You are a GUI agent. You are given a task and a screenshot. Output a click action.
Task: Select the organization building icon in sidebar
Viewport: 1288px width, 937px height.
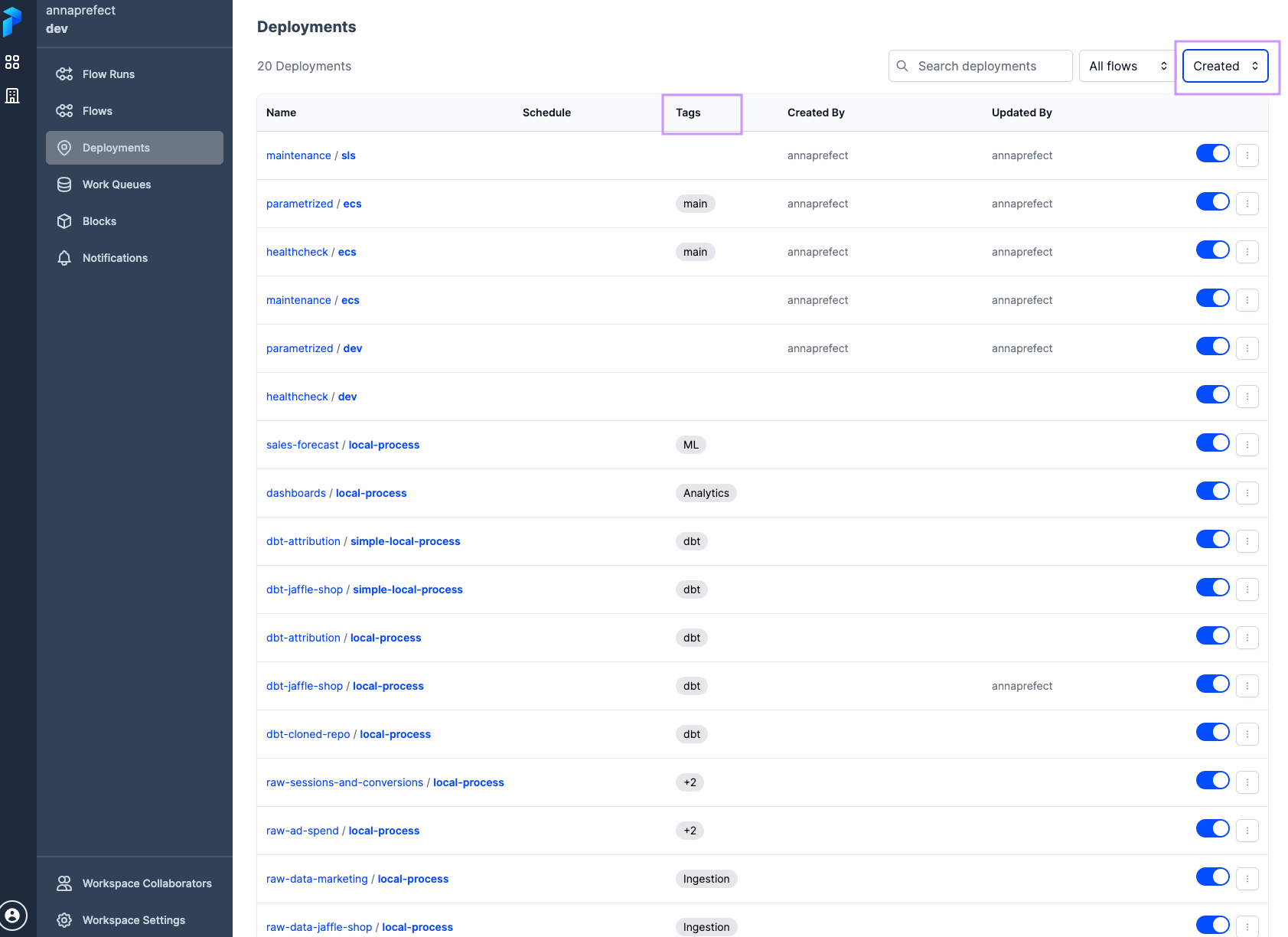11,96
